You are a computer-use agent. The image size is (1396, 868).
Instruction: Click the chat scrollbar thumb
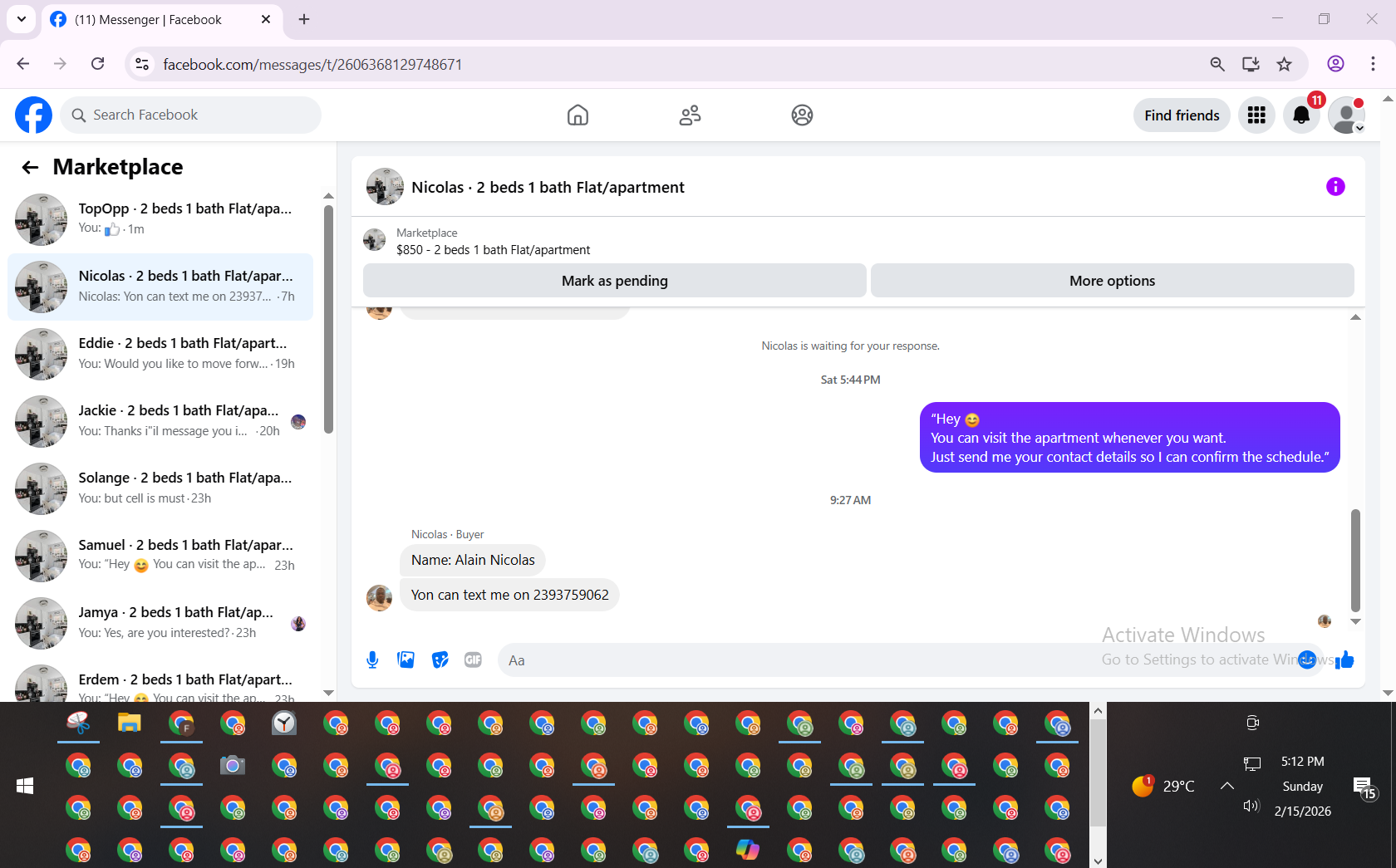coord(1355,561)
